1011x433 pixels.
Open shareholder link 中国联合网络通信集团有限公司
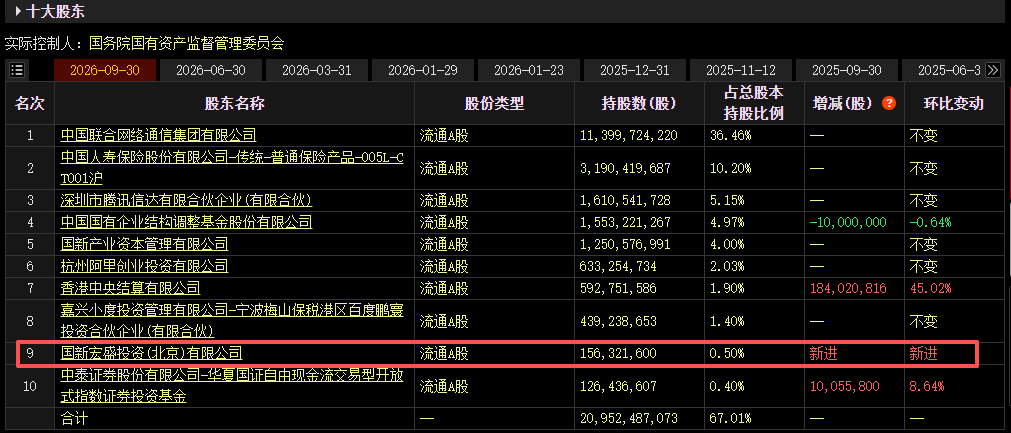(159, 135)
